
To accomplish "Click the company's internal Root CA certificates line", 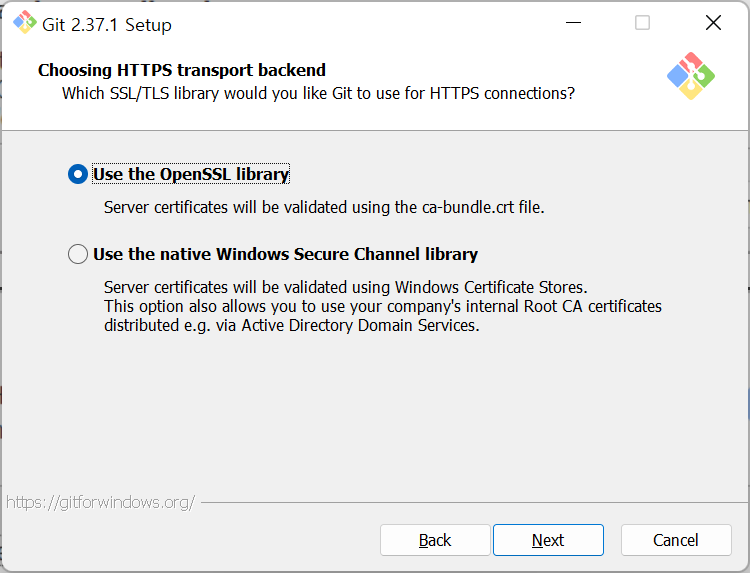I will (383, 306).
